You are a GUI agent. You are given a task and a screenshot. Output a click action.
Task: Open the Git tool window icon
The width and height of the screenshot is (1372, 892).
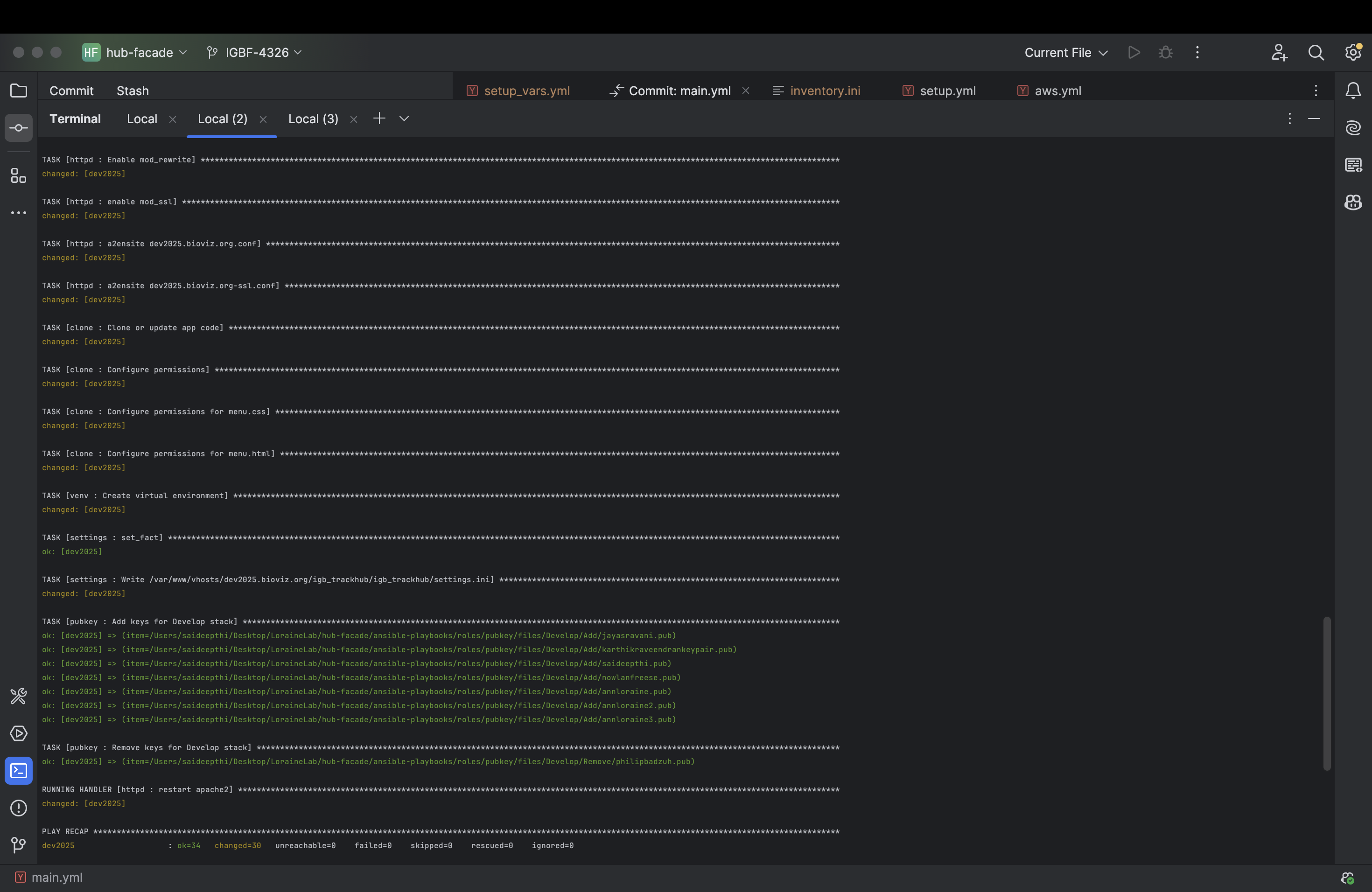coord(19,845)
